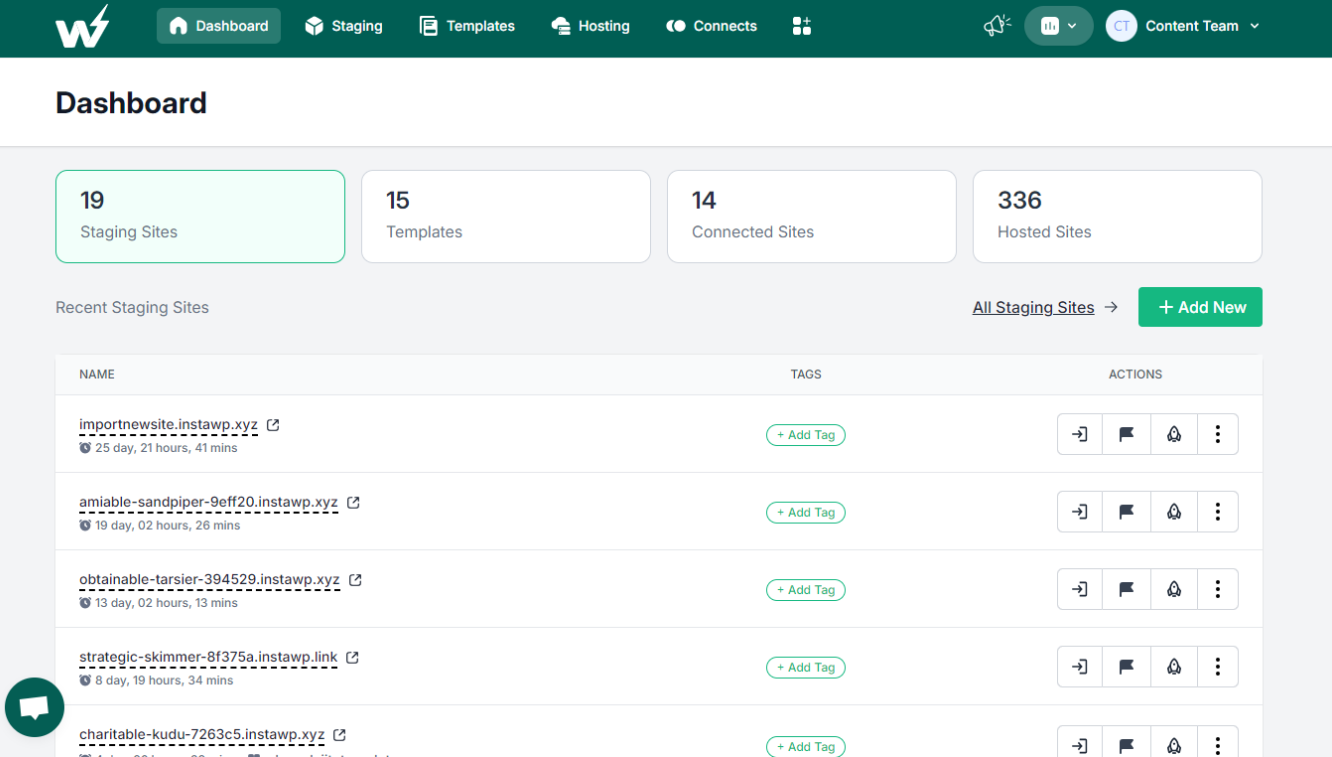Open the Staging tab
Image resolution: width=1332 pixels, height=757 pixels.
[x=344, y=26]
